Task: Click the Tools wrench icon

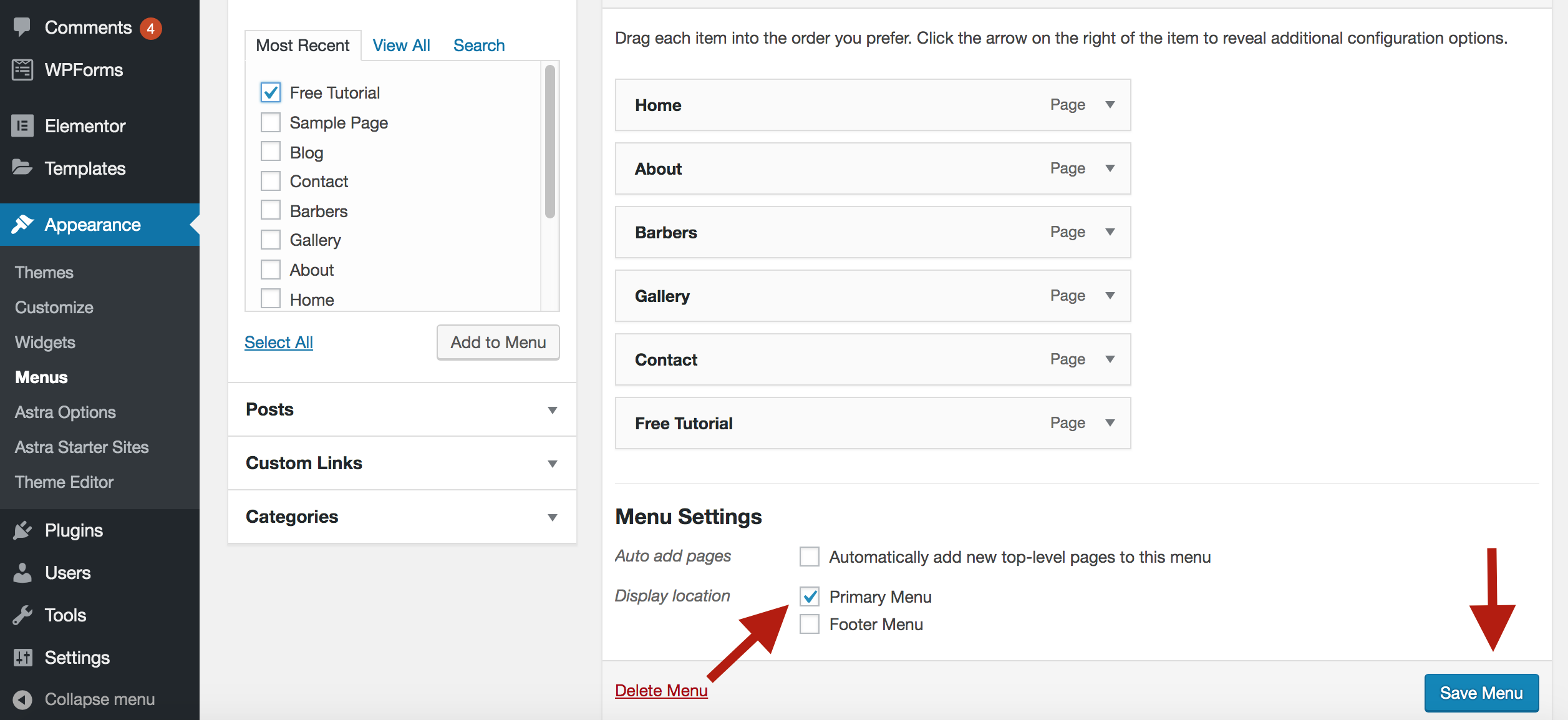Action: tap(22, 615)
